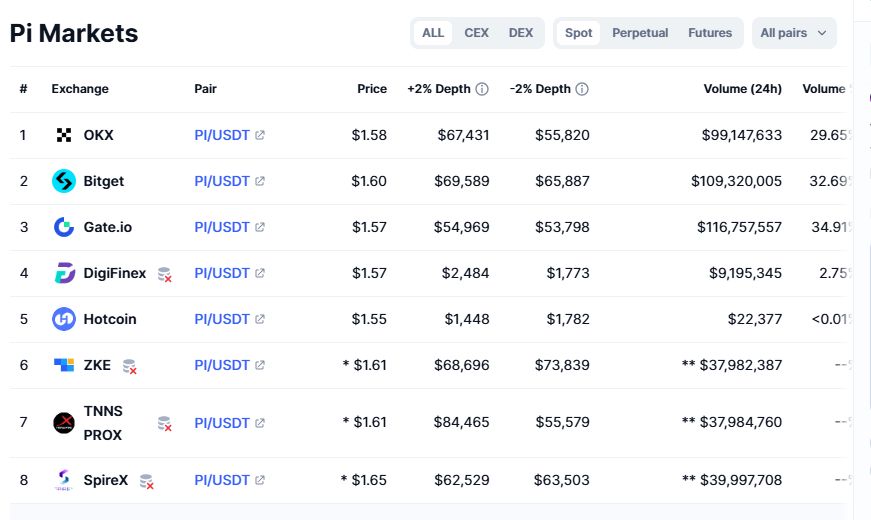
Task: Open the TNNS PROX PI/USDT pair link
Action: pyautogui.click(x=222, y=423)
